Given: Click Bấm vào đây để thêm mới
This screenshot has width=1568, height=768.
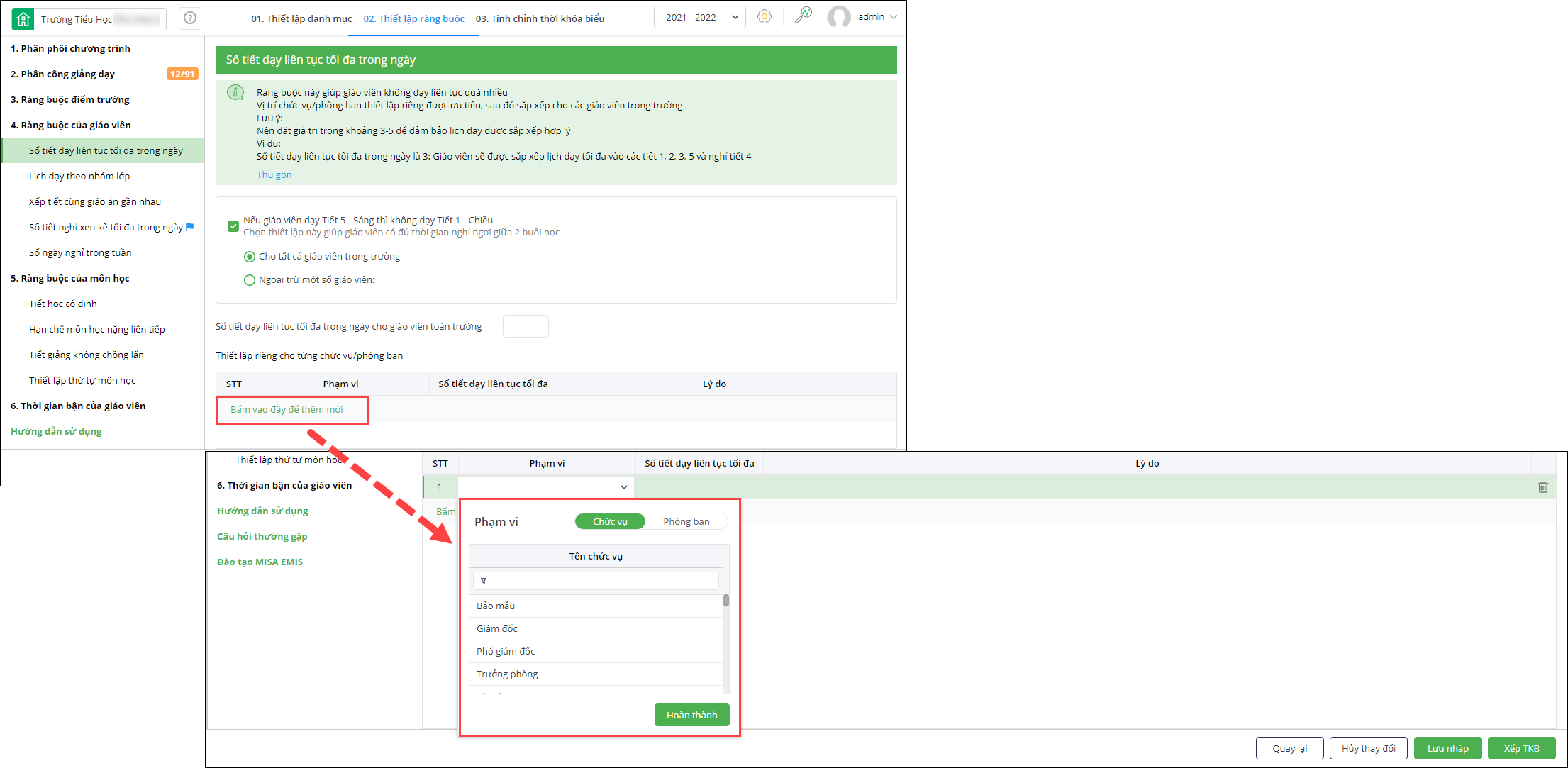Looking at the screenshot, I should click(x=287, y=410).
